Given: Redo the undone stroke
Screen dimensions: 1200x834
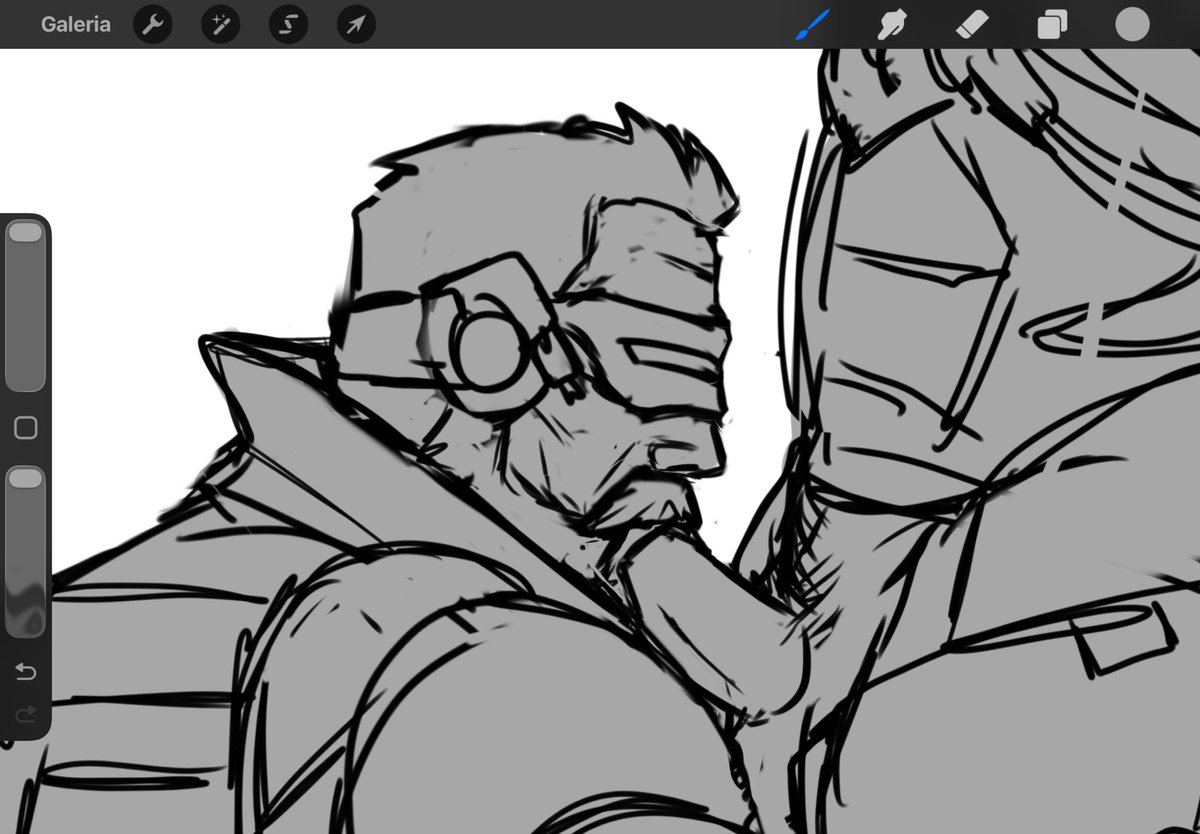Looking at the screenshot, I should [26, 713].
